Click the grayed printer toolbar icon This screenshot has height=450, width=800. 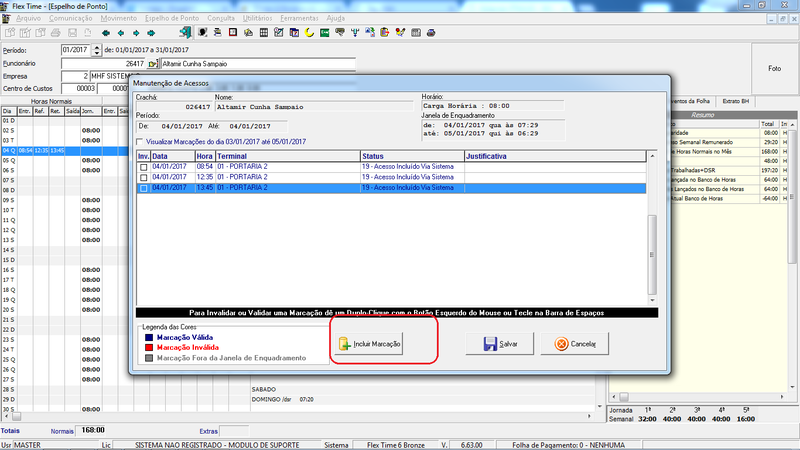(x=56, y=33)
